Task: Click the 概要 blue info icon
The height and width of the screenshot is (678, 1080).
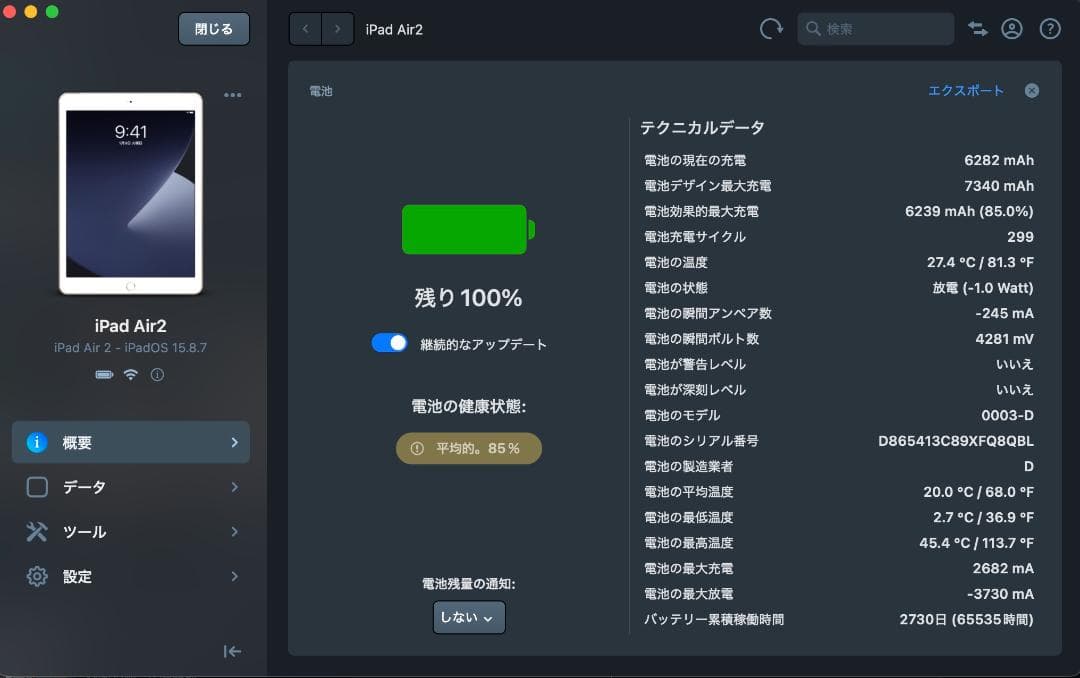Action: pos(37,442)
